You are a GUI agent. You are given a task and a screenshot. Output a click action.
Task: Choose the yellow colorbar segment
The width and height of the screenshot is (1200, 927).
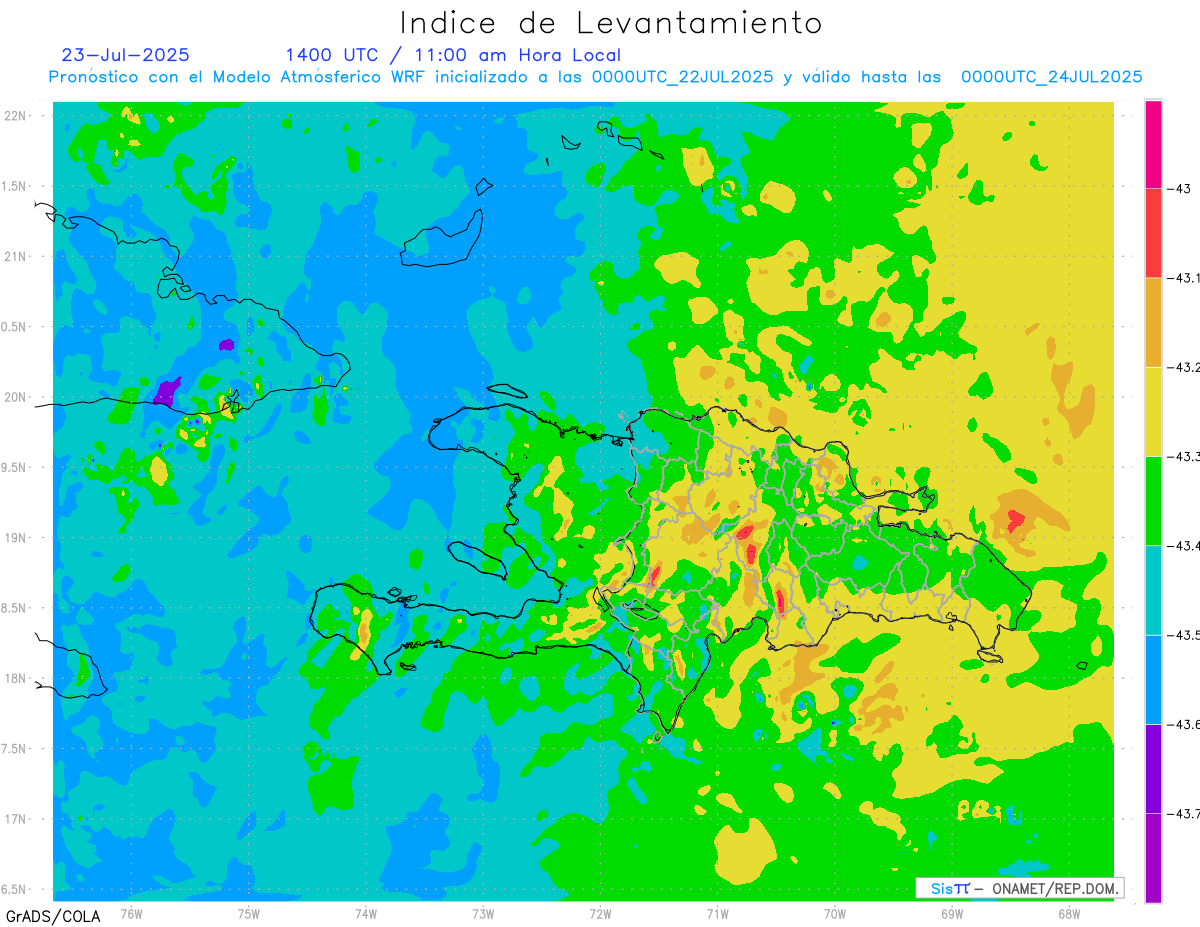point(1153,411)
